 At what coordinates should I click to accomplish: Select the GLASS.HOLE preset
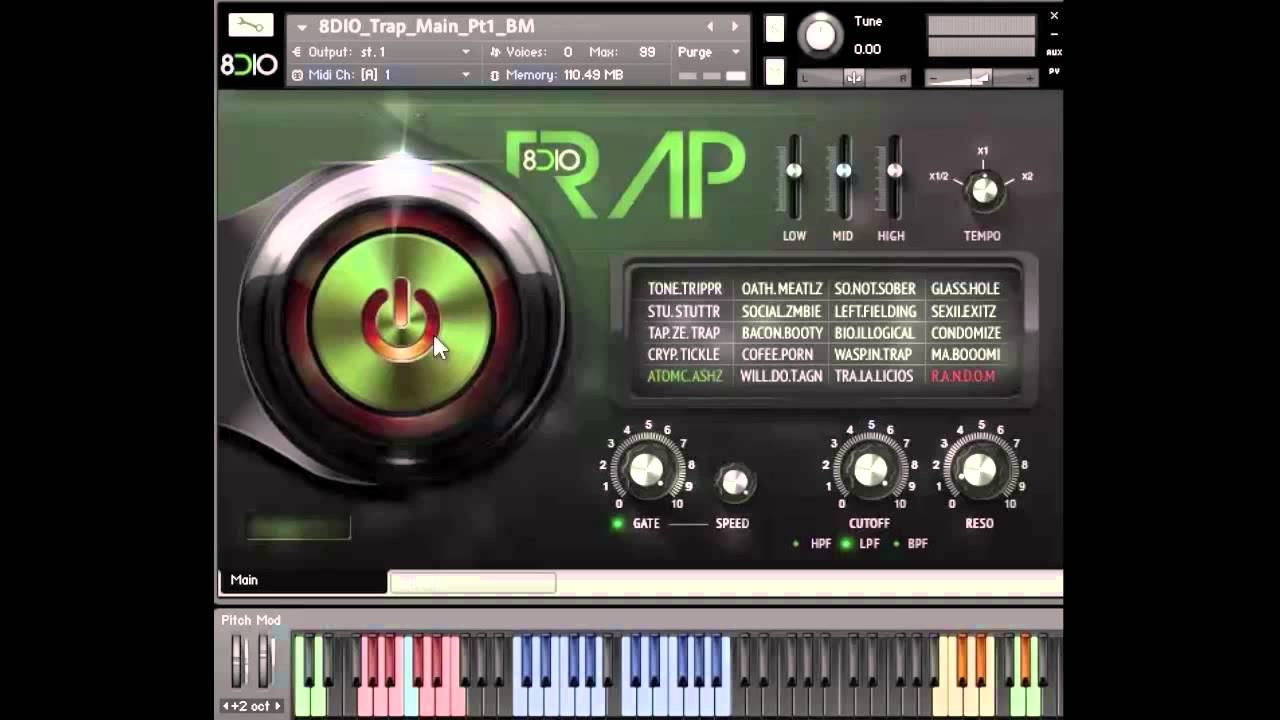[x=965, y=289]
